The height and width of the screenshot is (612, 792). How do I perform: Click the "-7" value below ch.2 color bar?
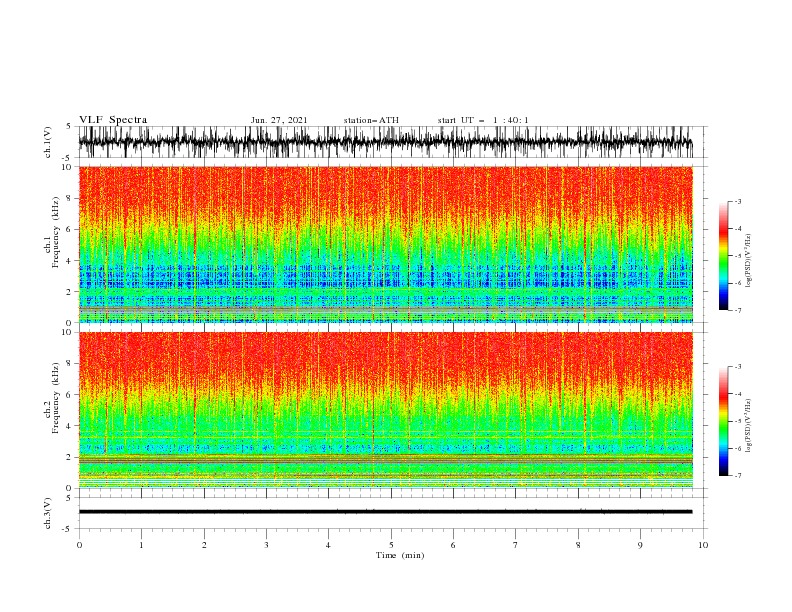pyautogui.click(x=737, y=475)
